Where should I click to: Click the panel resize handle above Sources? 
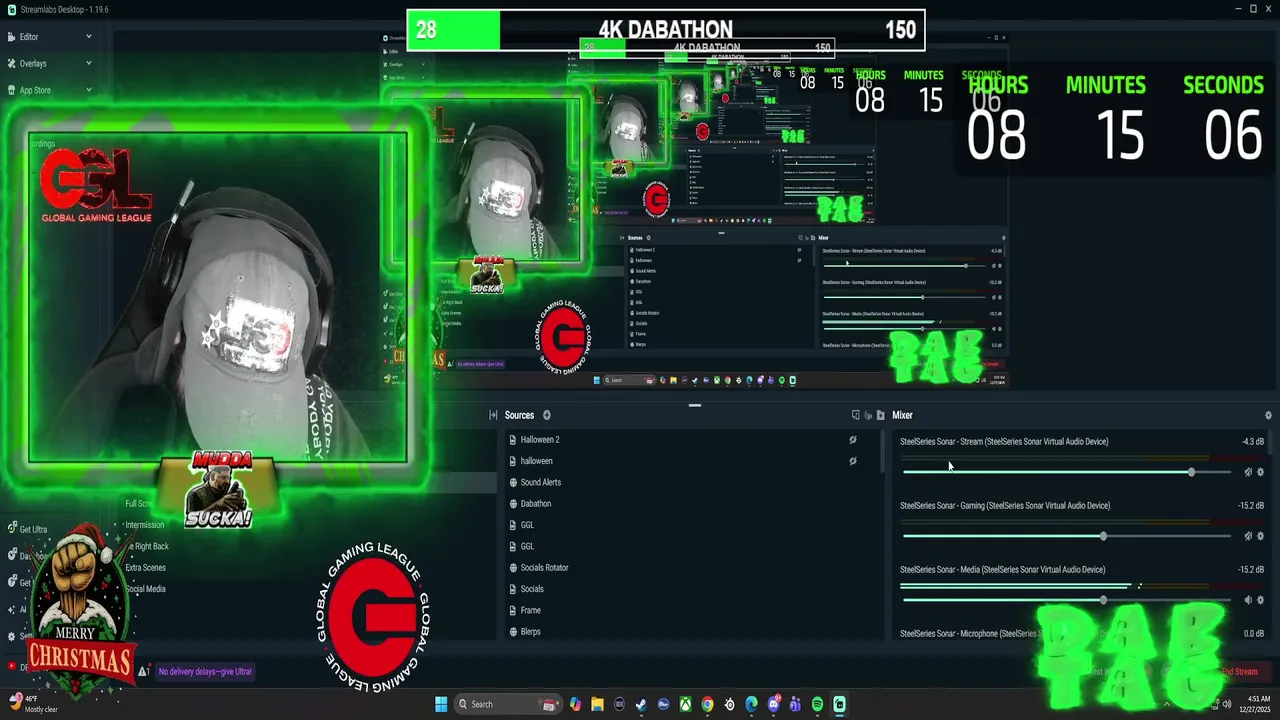(695, 405)
